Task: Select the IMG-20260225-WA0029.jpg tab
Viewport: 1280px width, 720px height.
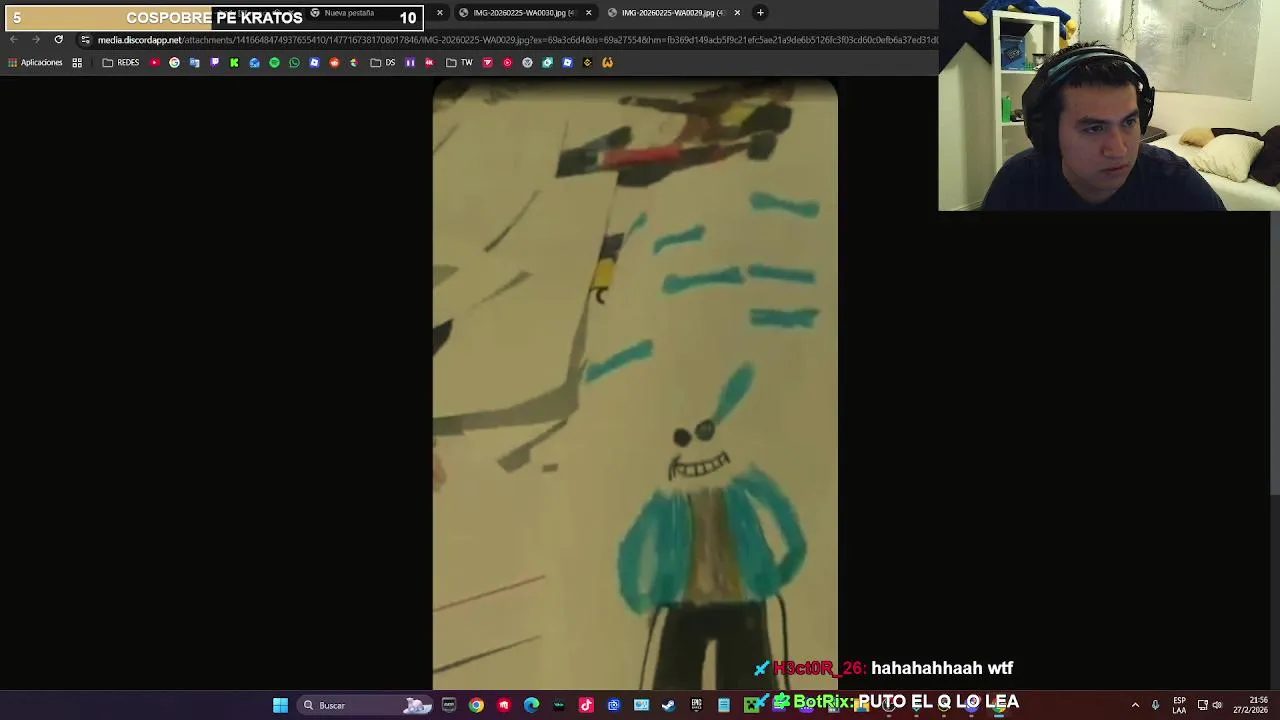Action: [668, 13]
